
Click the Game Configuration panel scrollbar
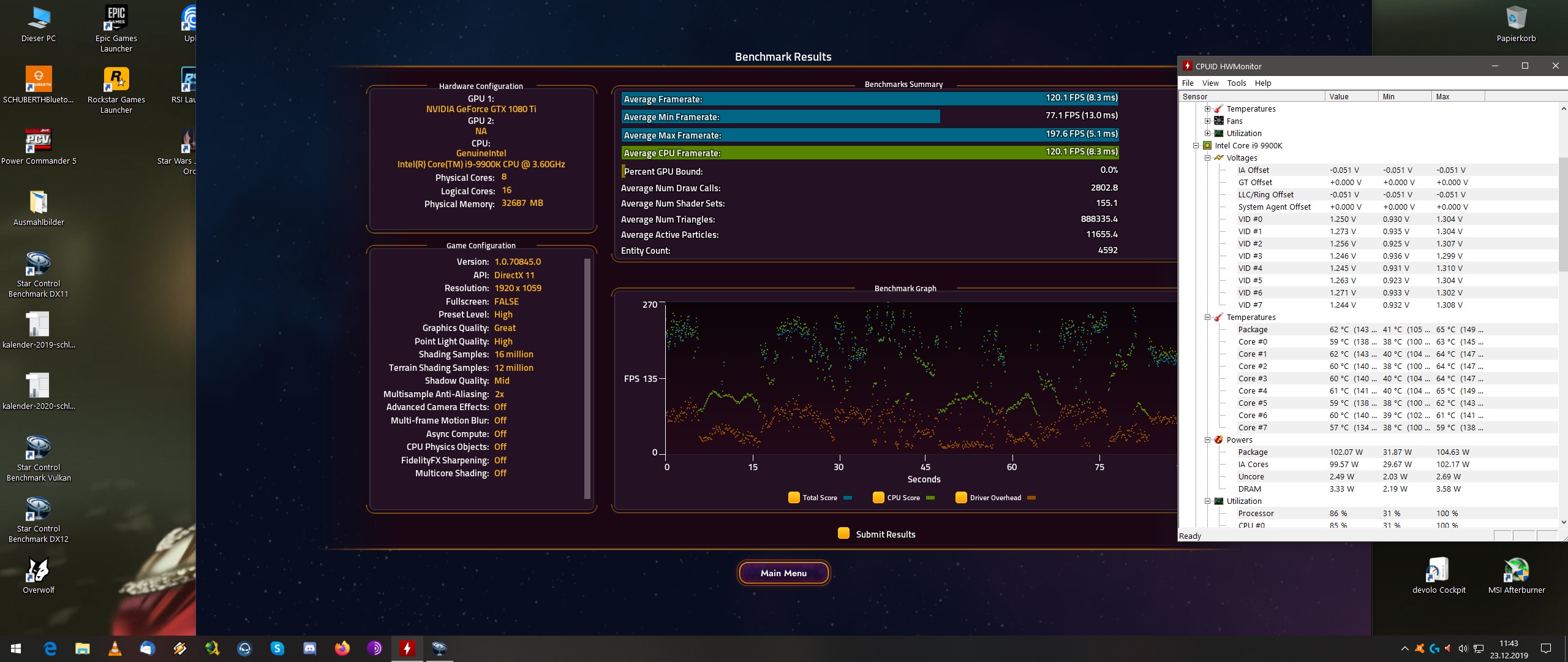click(587, 378)
